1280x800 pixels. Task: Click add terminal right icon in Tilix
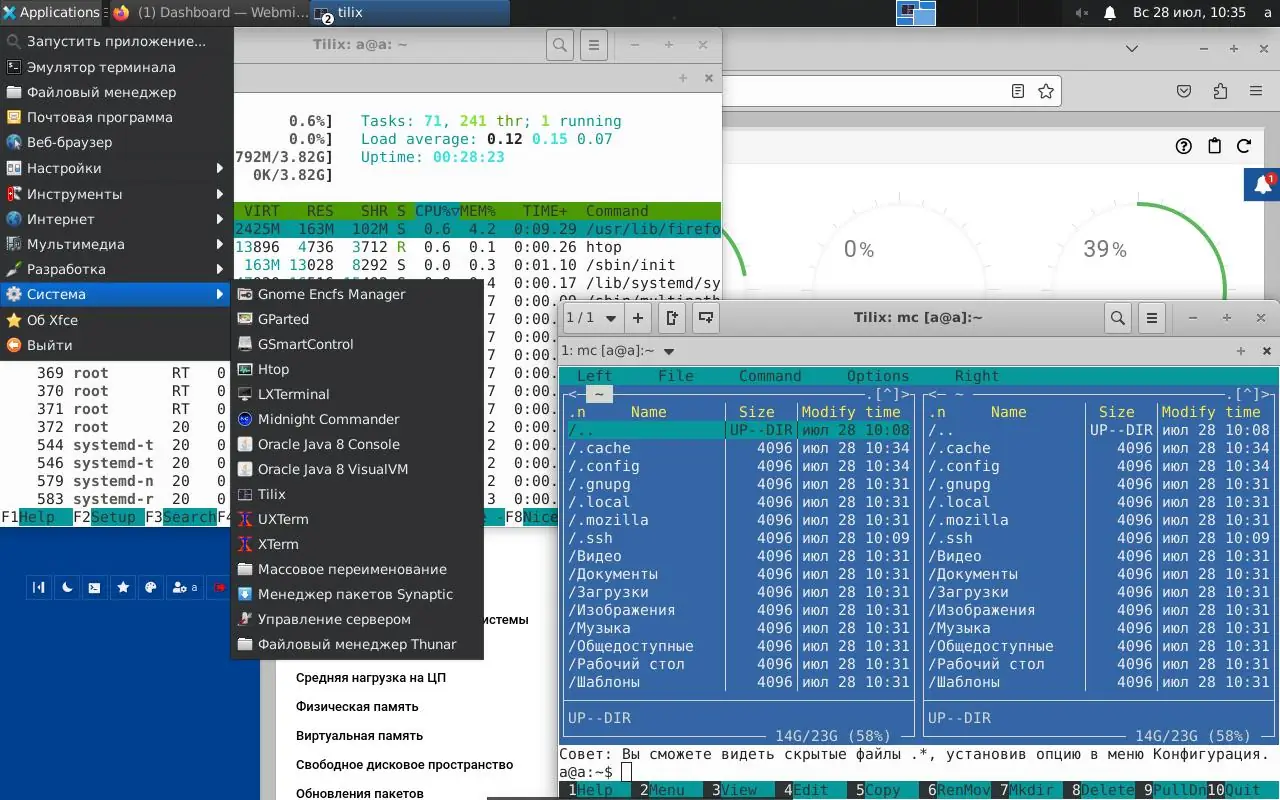tap(673, 318)
